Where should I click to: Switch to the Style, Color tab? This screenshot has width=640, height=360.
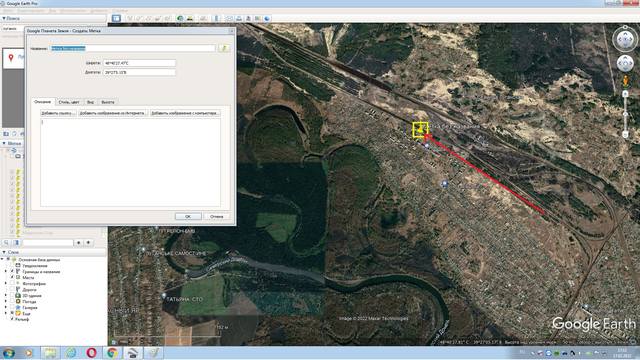click(69, 102)
